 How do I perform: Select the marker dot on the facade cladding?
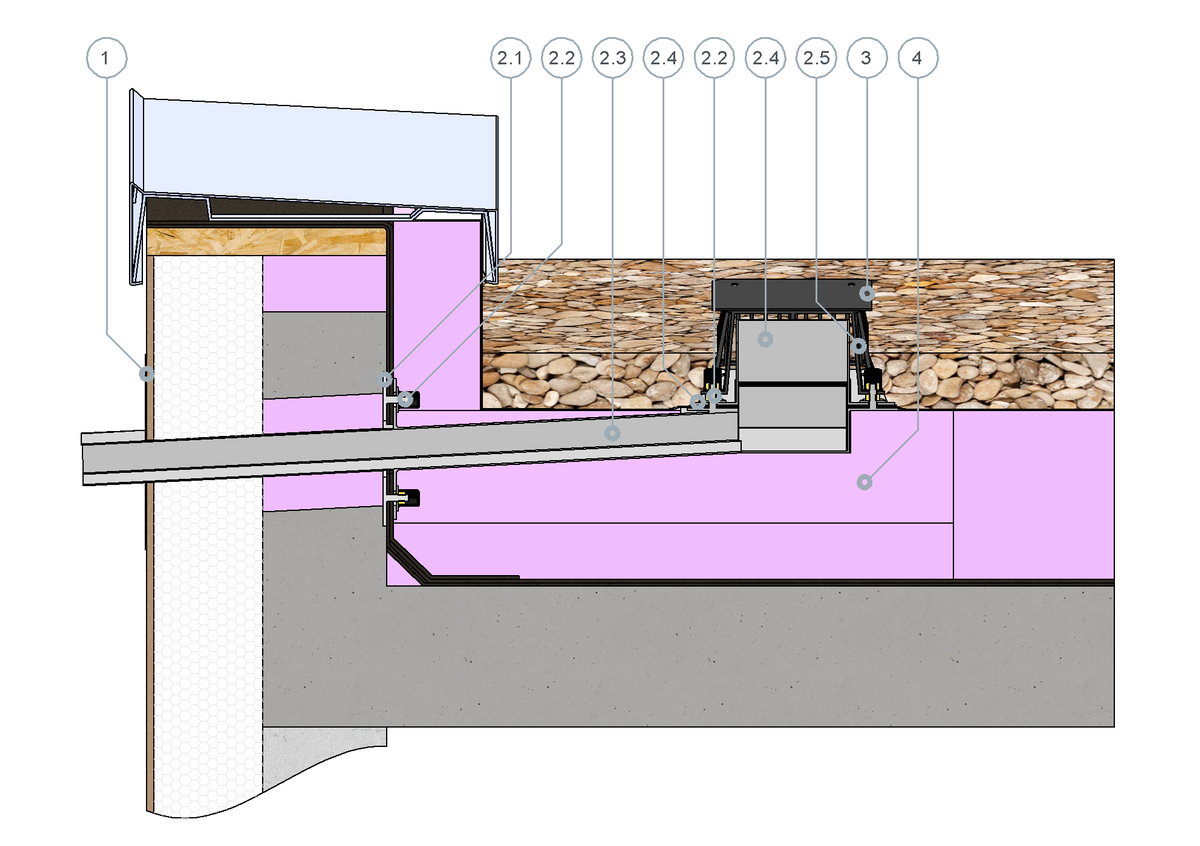point(146,375)
